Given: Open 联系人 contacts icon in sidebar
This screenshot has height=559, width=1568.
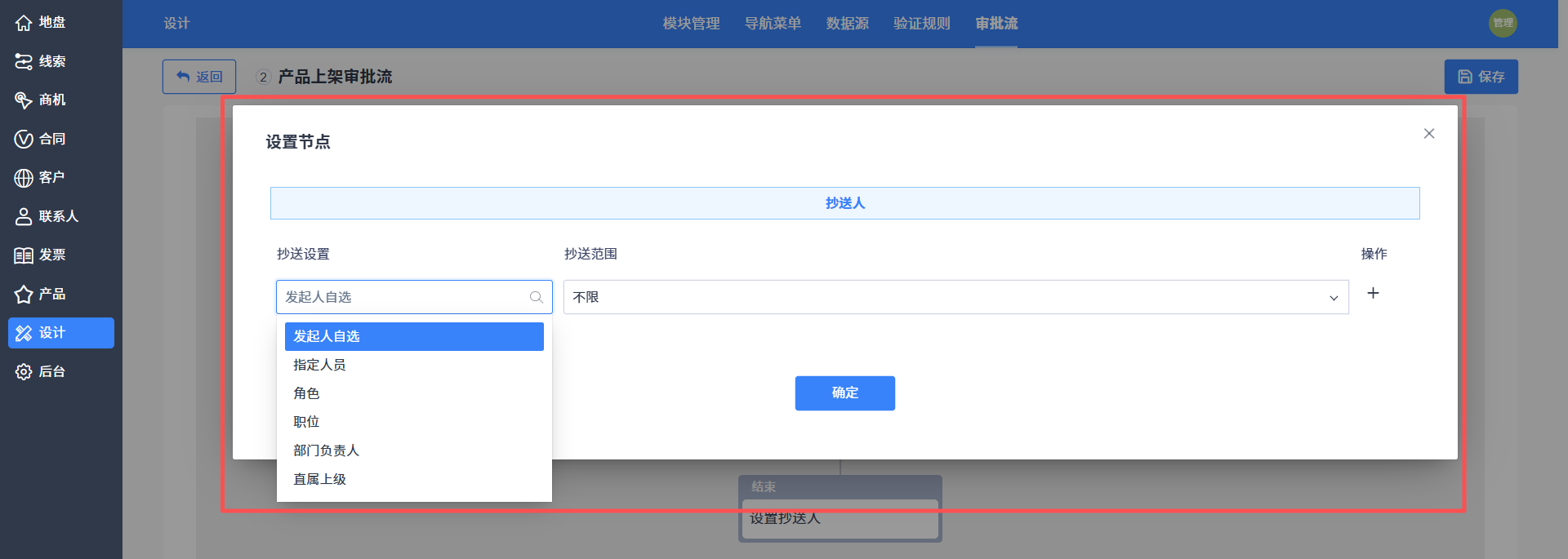Looking at the screenshot, I should [24, 216].
